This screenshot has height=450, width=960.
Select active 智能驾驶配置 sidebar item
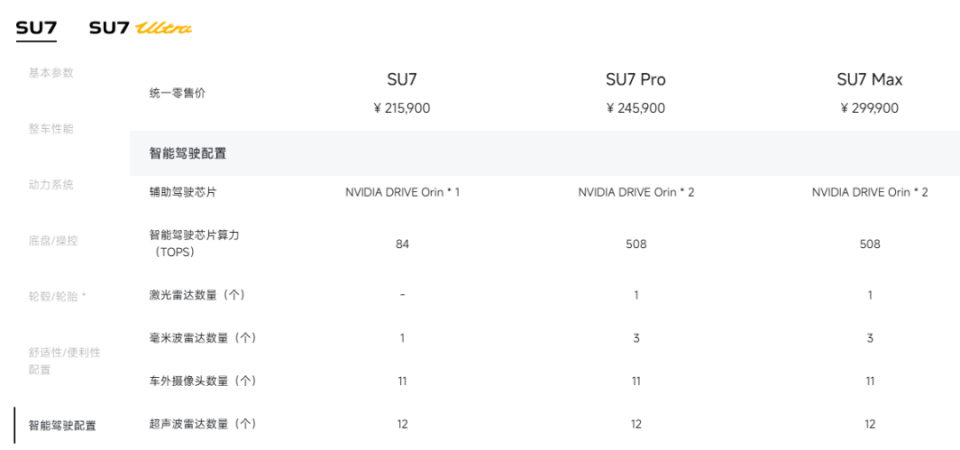(x=62, y=425)
